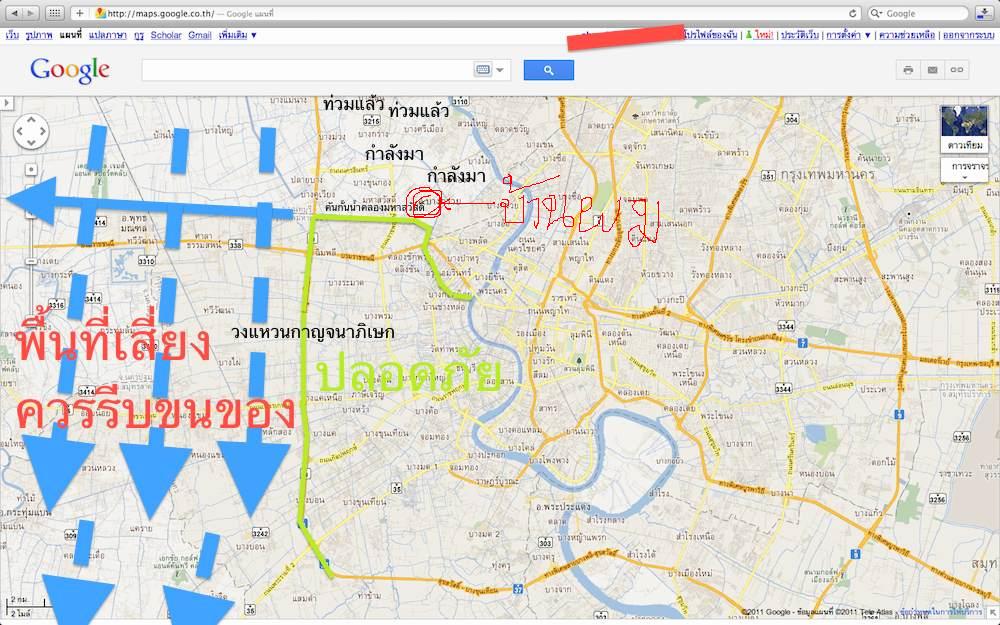1000x625 pixels.
Task: Click route marker 338 on the map
Action: (236, 245)
